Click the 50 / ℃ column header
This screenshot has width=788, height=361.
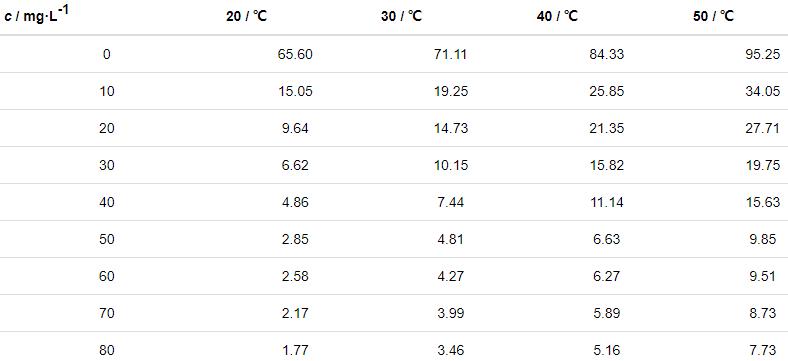(x=714, y=16)
